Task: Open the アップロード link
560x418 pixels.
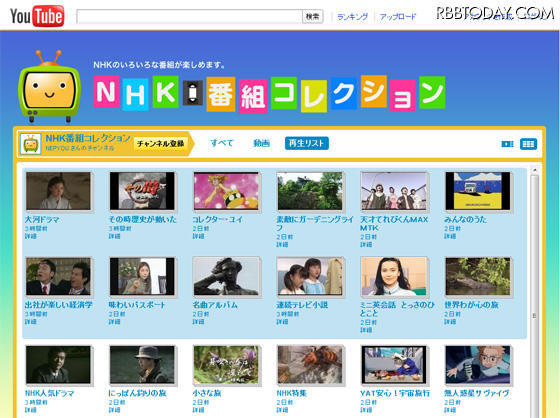Action: [398, 16]
